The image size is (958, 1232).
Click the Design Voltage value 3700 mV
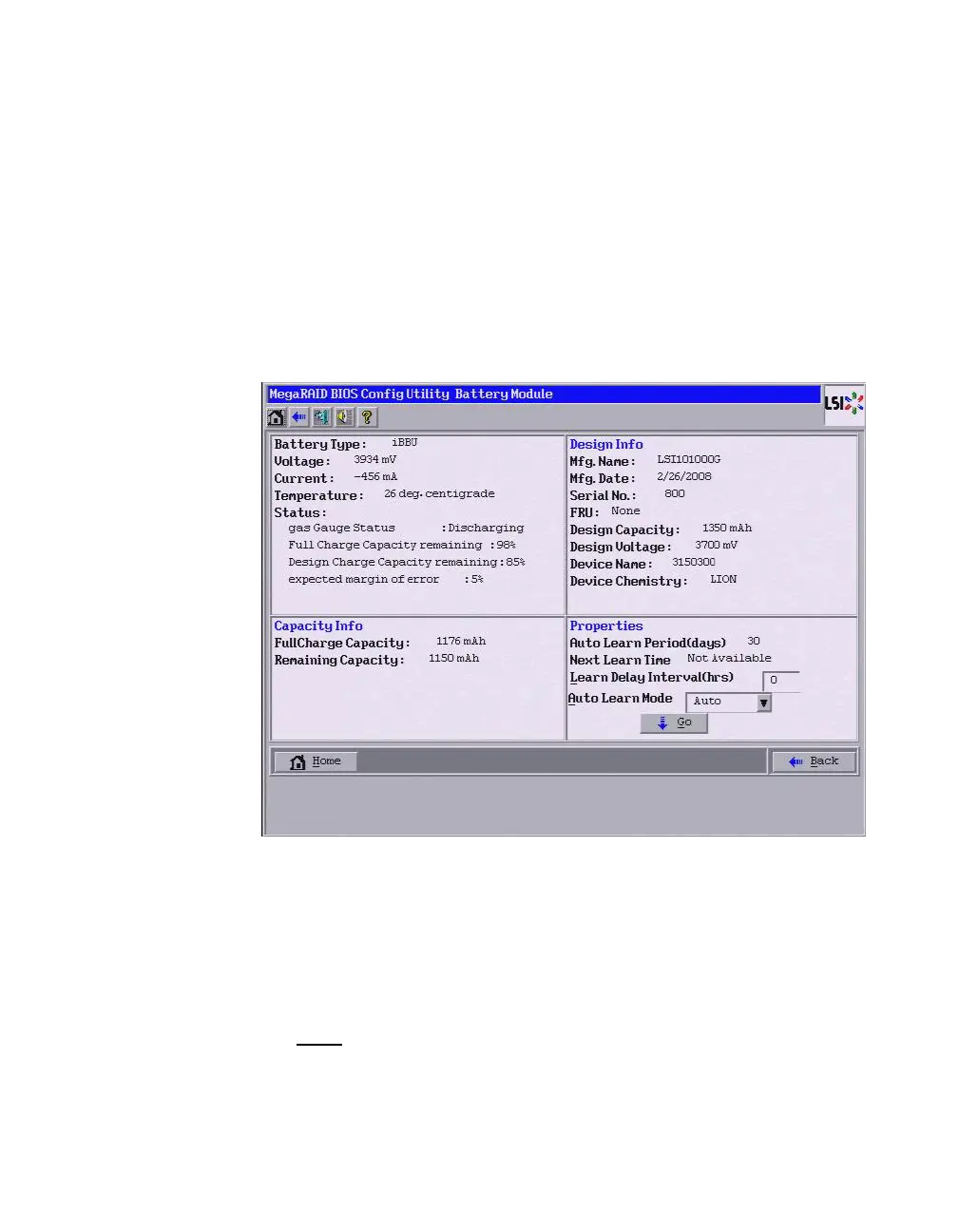717,546
